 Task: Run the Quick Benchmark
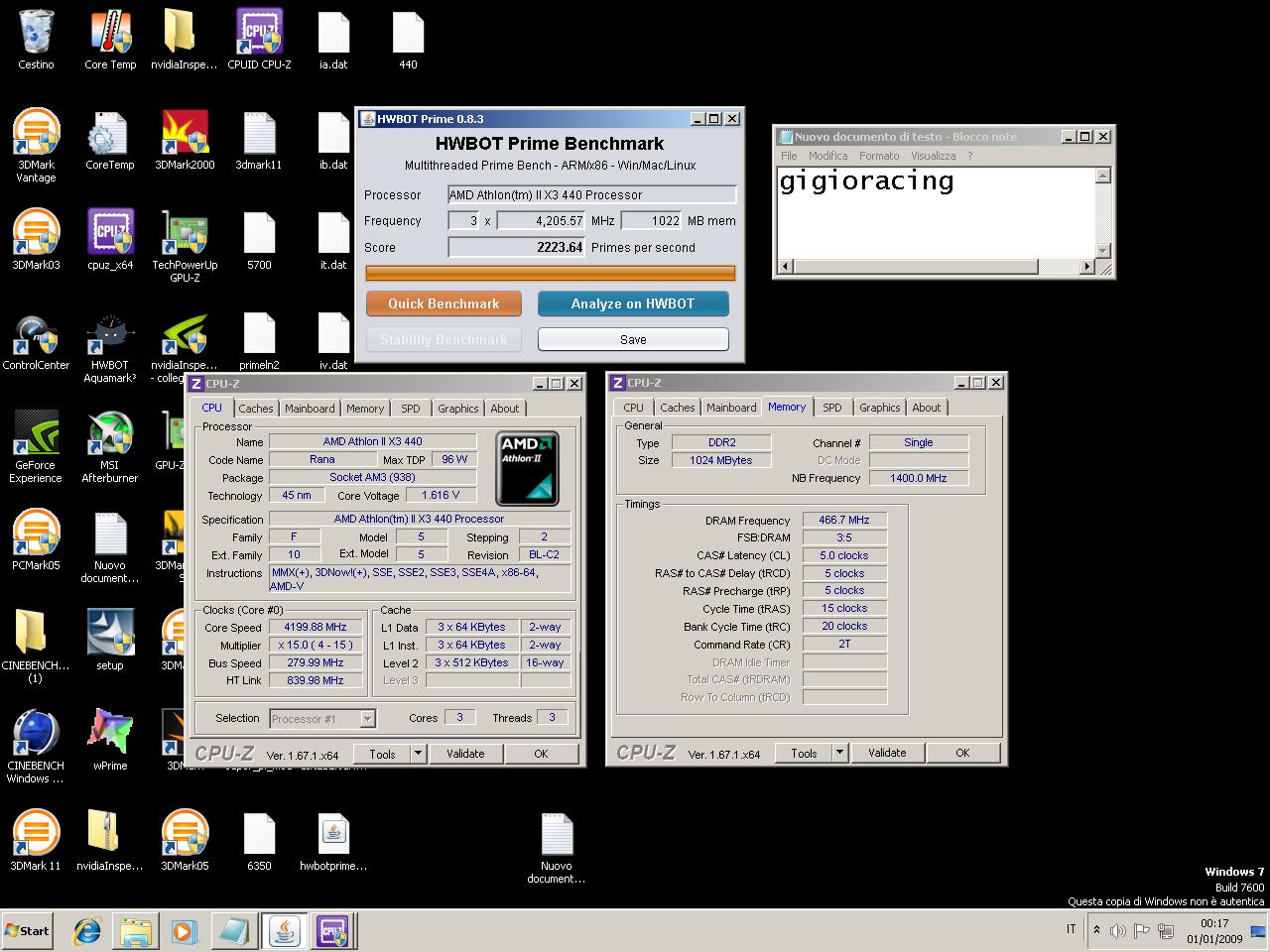pos(444,303)
